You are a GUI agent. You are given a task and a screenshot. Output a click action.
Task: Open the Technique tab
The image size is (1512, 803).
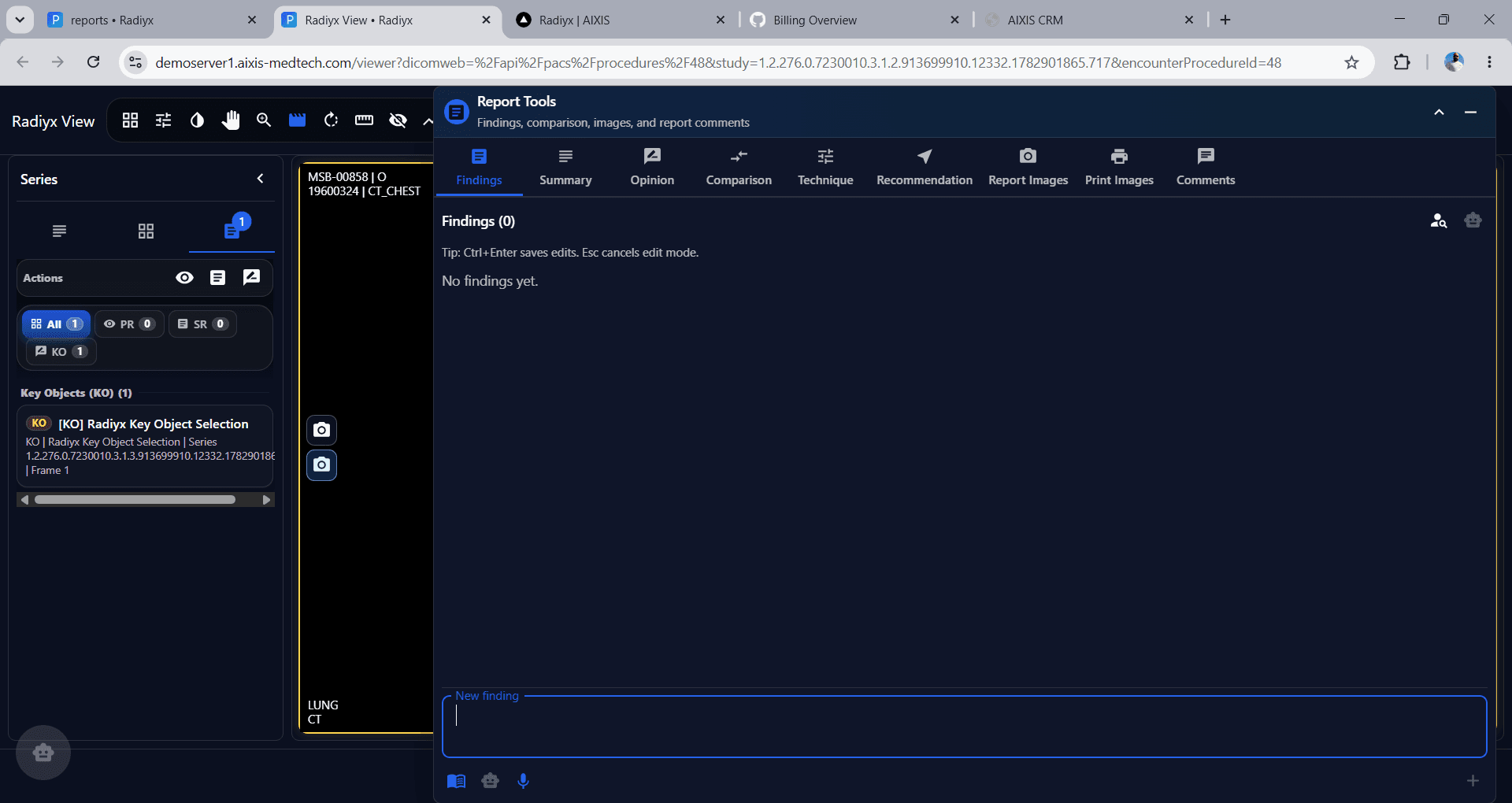(x=825, y=168)
